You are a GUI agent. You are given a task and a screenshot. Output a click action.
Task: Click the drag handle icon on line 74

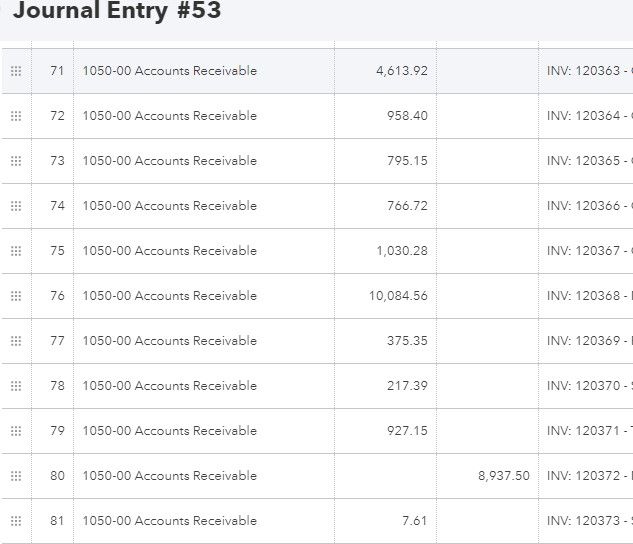pyautogui.click(x=16, y=206)
